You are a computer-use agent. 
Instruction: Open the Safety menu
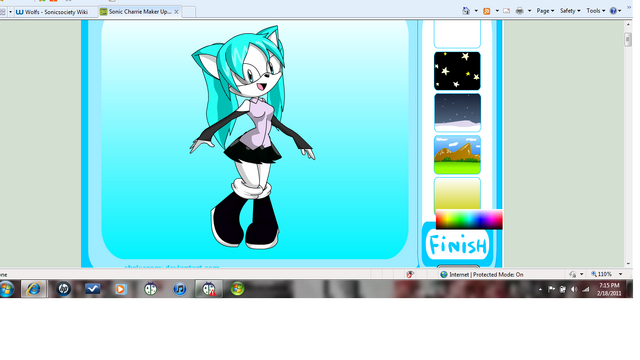[x=570, y=11]
